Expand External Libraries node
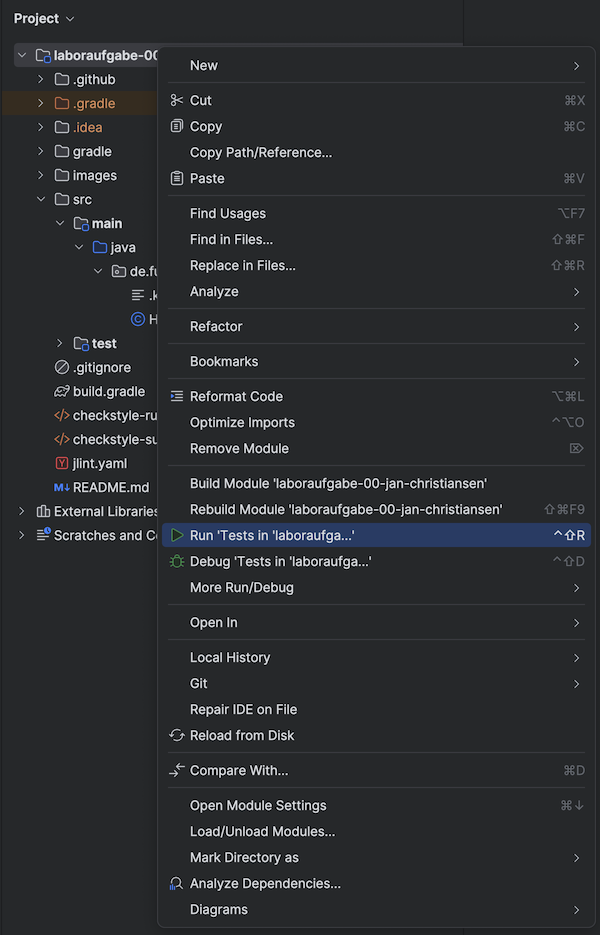 pos(22,512)
